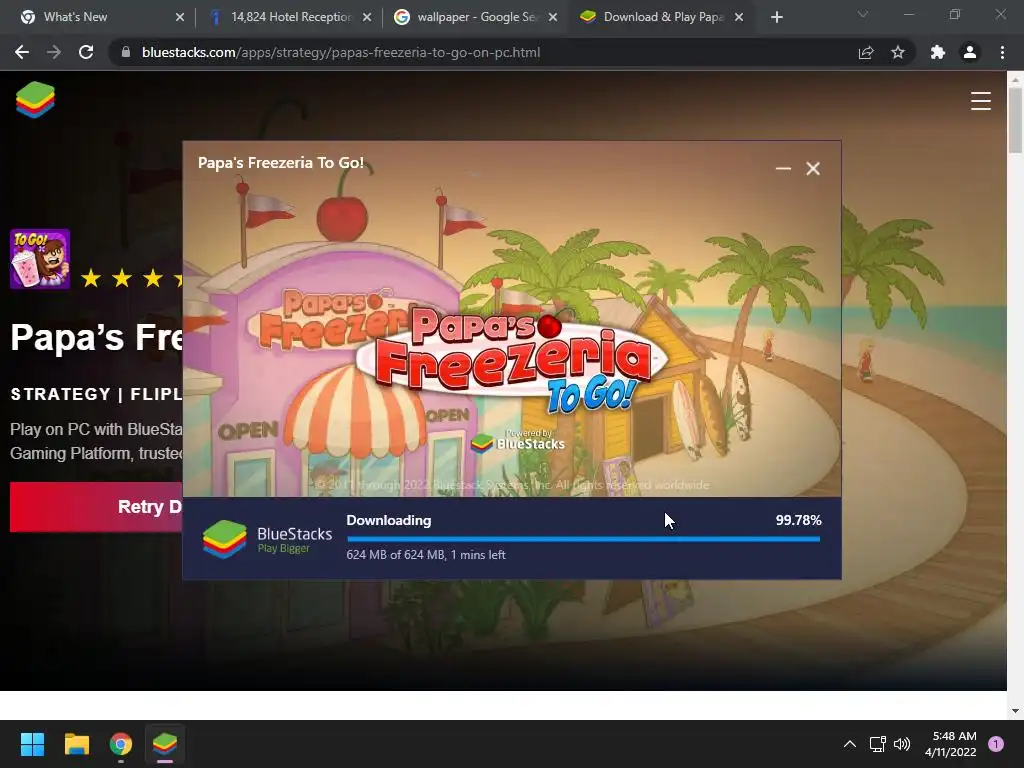
Task: Open the Chrome profile avatar
Action: (x=970, y=52)
